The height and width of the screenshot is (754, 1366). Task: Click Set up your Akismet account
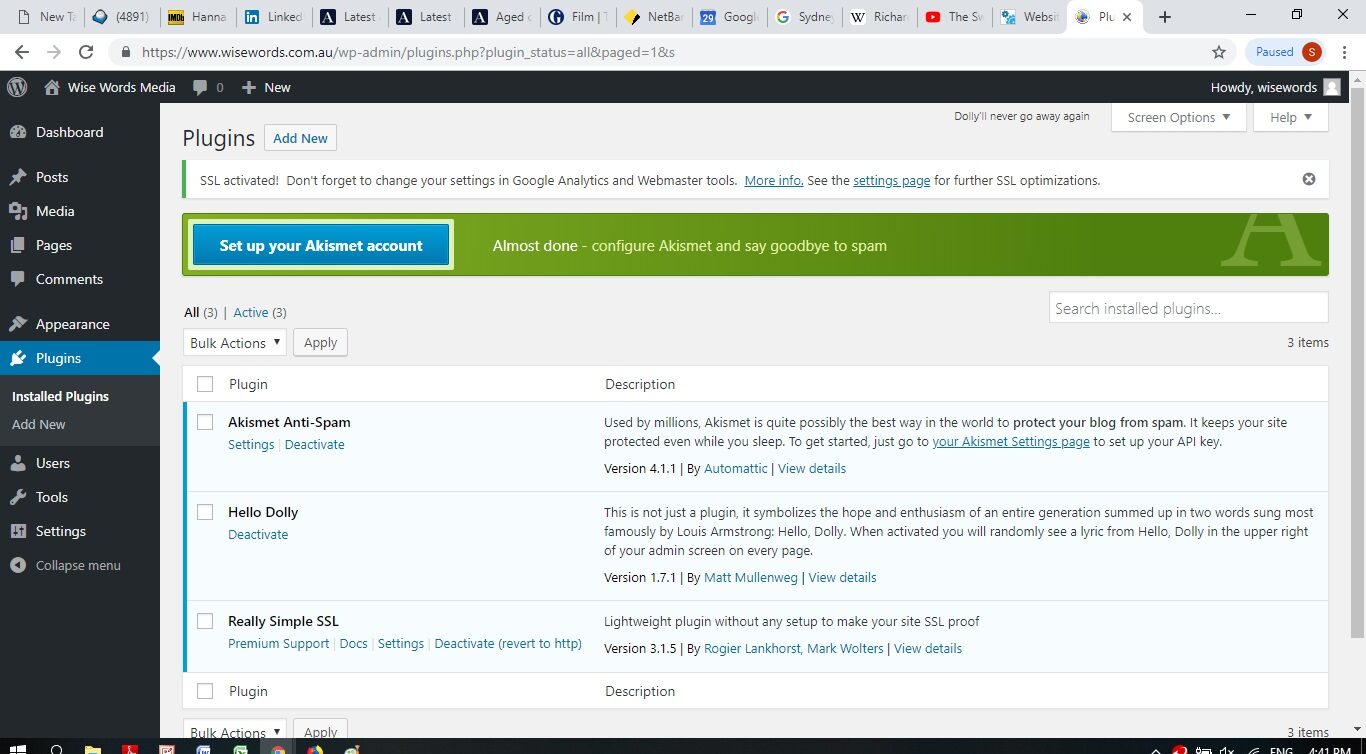coord(321,245)
